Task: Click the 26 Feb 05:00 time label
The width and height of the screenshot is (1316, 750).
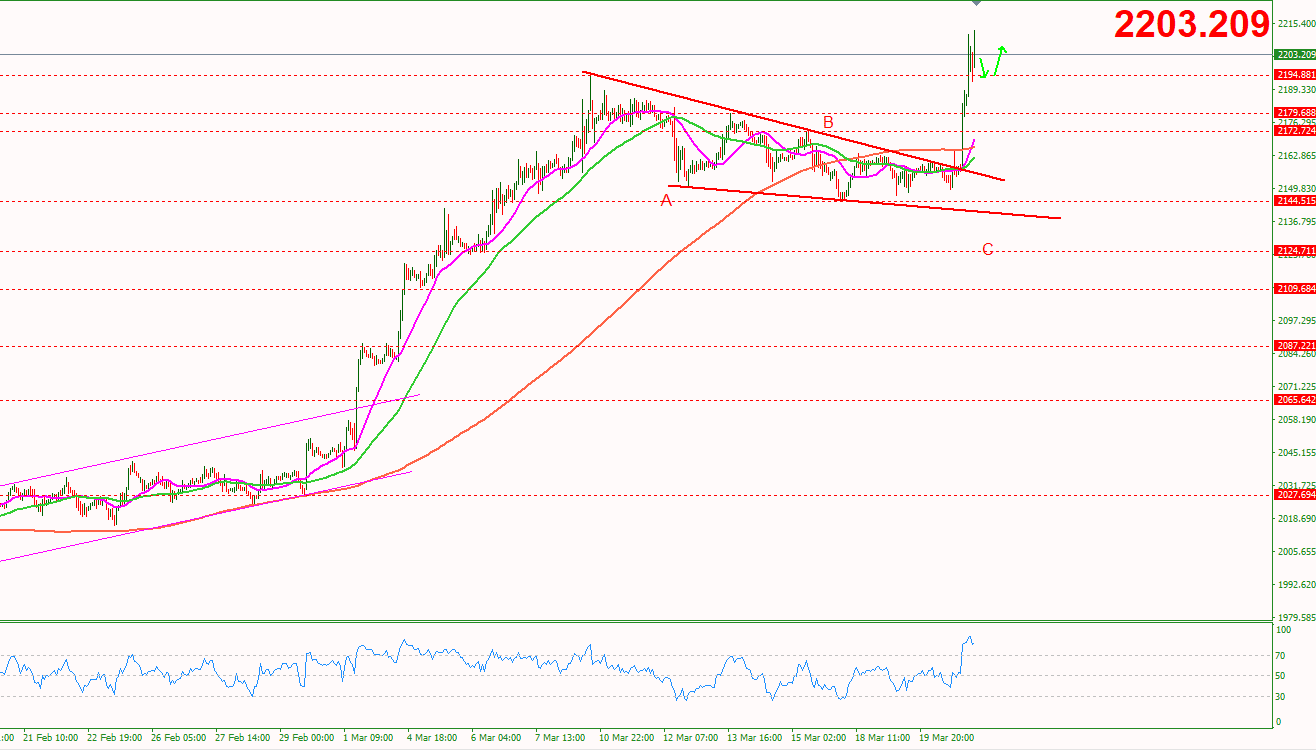Action: coord(178,738)
